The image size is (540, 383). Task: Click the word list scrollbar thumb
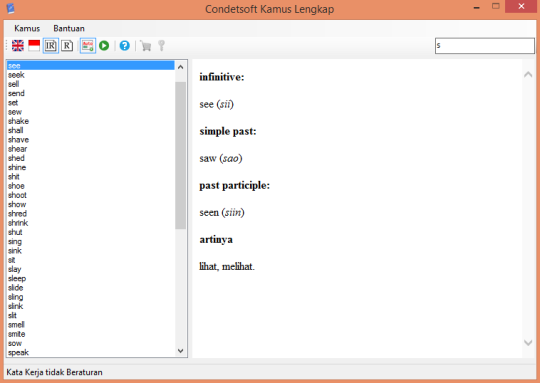180,155
